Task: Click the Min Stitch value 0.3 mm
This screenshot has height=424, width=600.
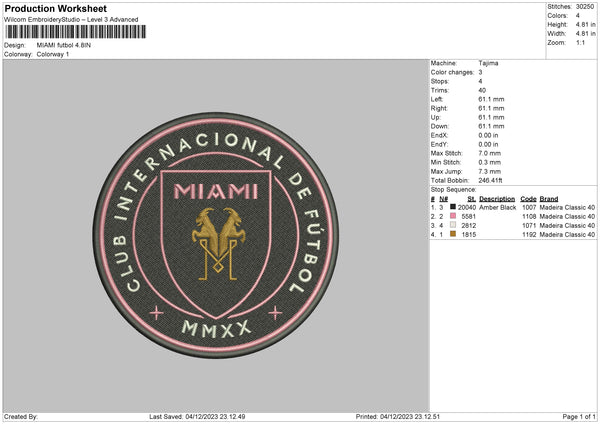Action: pyautogui.click(x=489, y=162)
